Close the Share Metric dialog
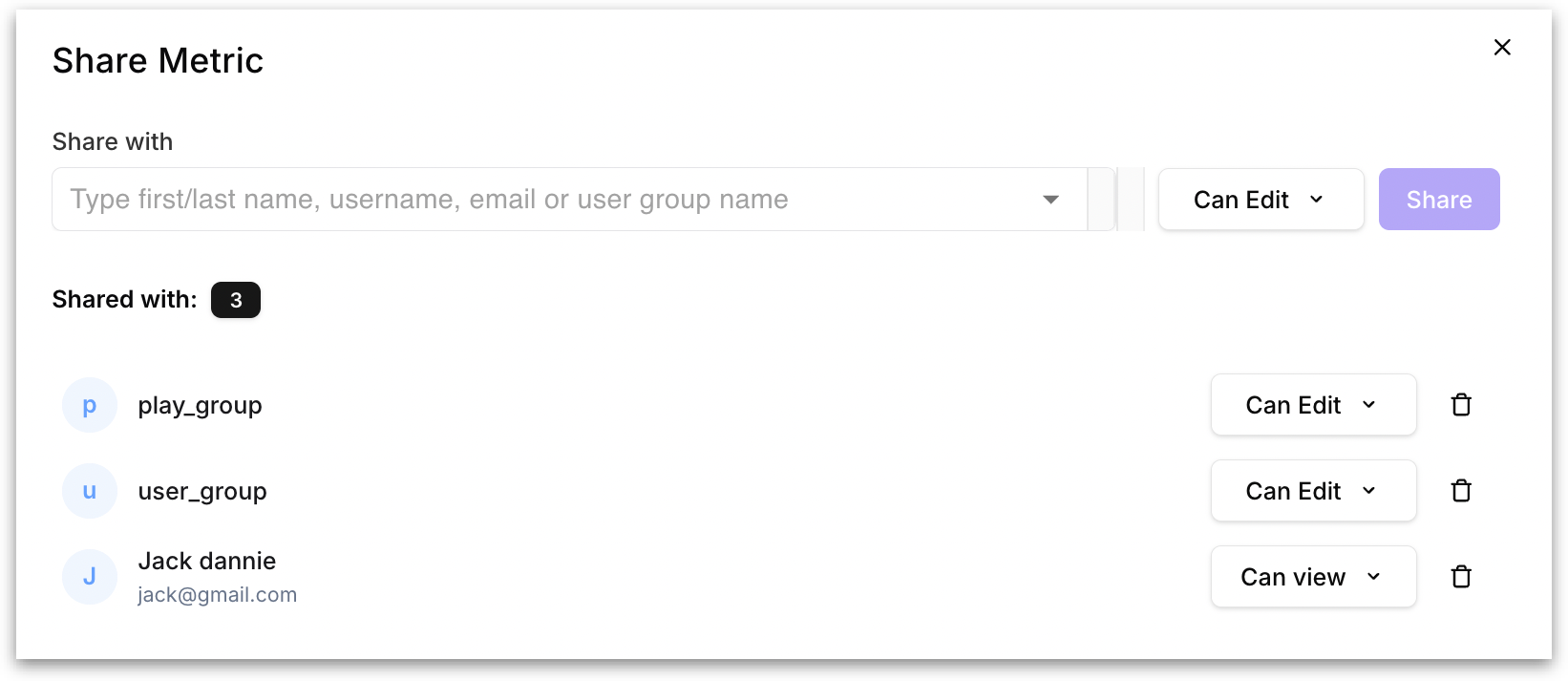The height and width of the screenshot is (681, 1568). click(x=1502, y=48)
